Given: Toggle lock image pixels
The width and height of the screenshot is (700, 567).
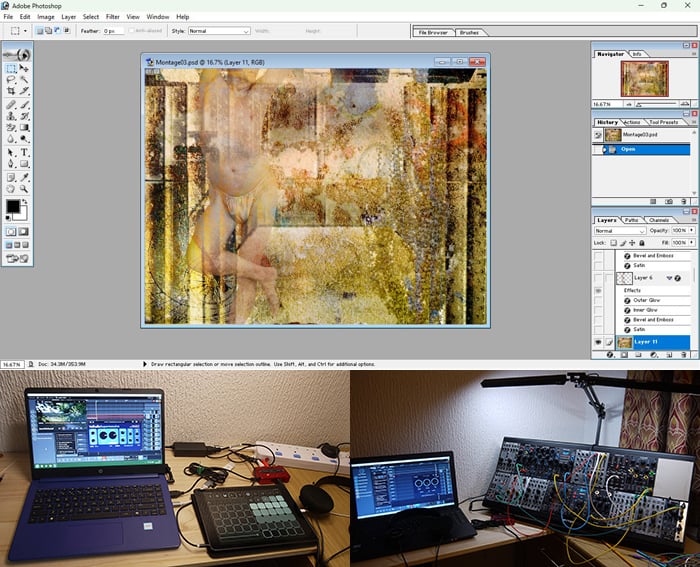Looking at the screenshot, I should (623, 243).
